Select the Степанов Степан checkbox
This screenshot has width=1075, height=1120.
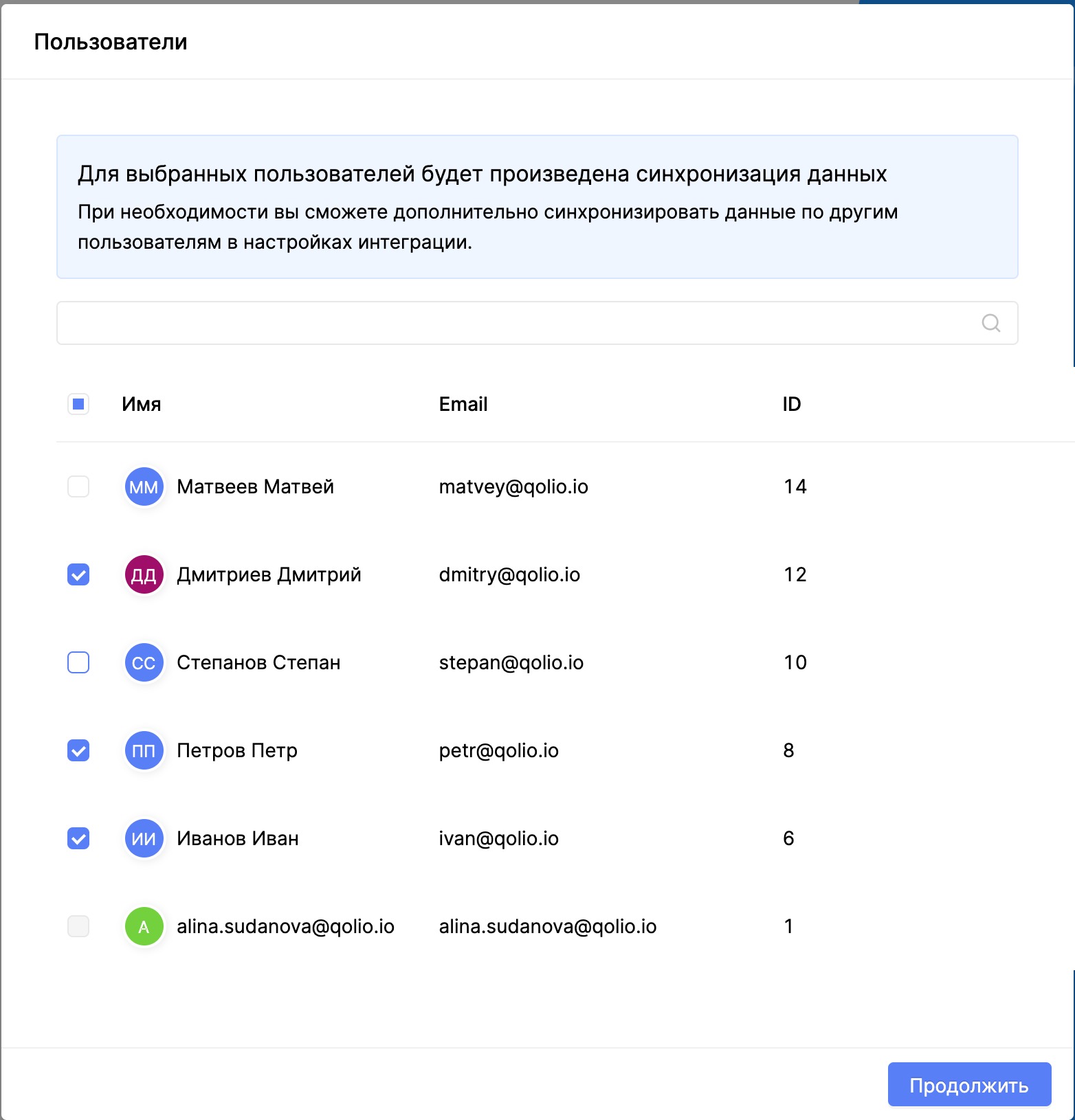[x=78, y=662]
